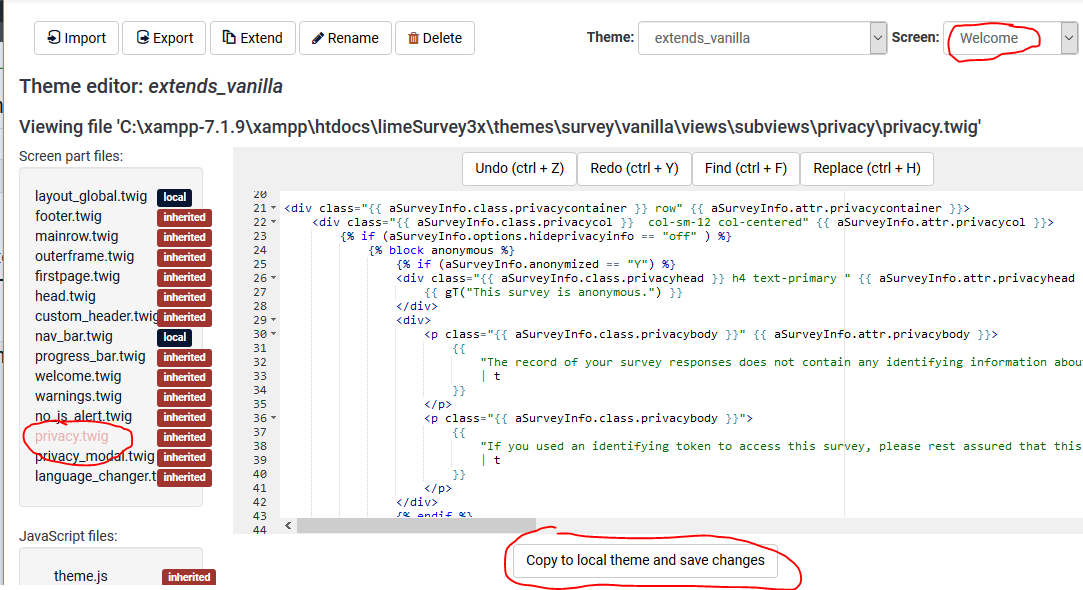Collapse code fold arrow at line 21
Viewport: 1083px width, 590px height.
(274, 208)
